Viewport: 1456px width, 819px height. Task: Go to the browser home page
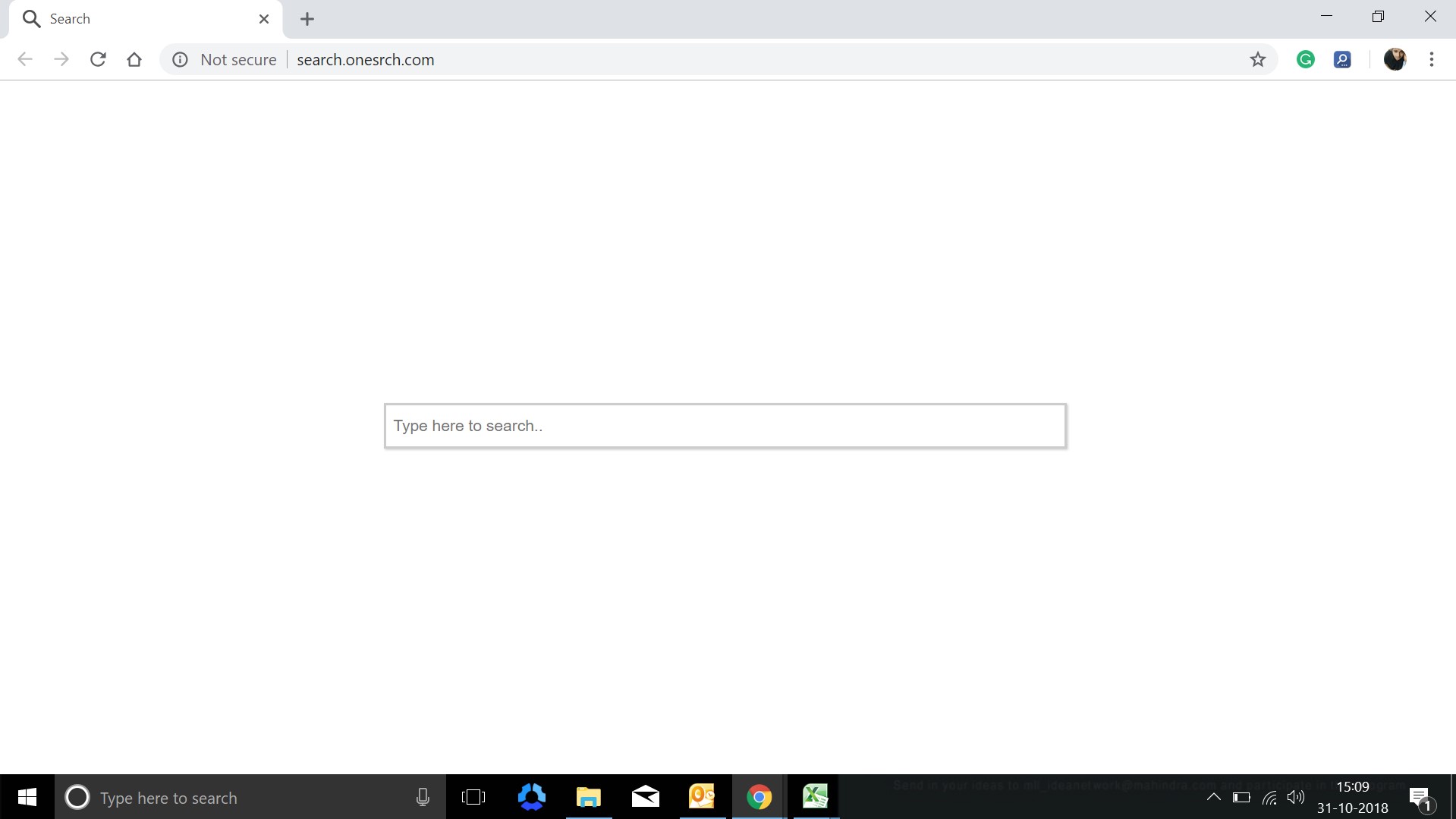click(x=134, y=59)
